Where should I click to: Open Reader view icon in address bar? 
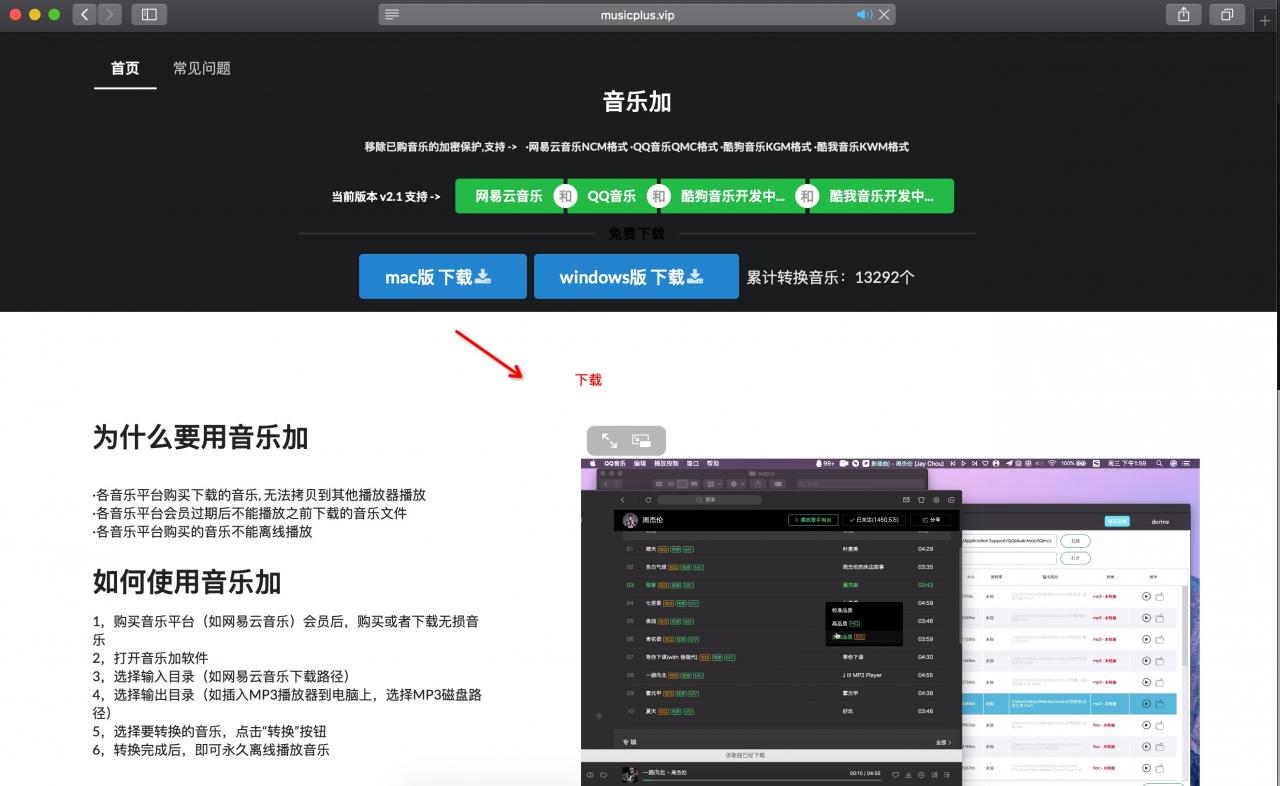tap(391, 14)
